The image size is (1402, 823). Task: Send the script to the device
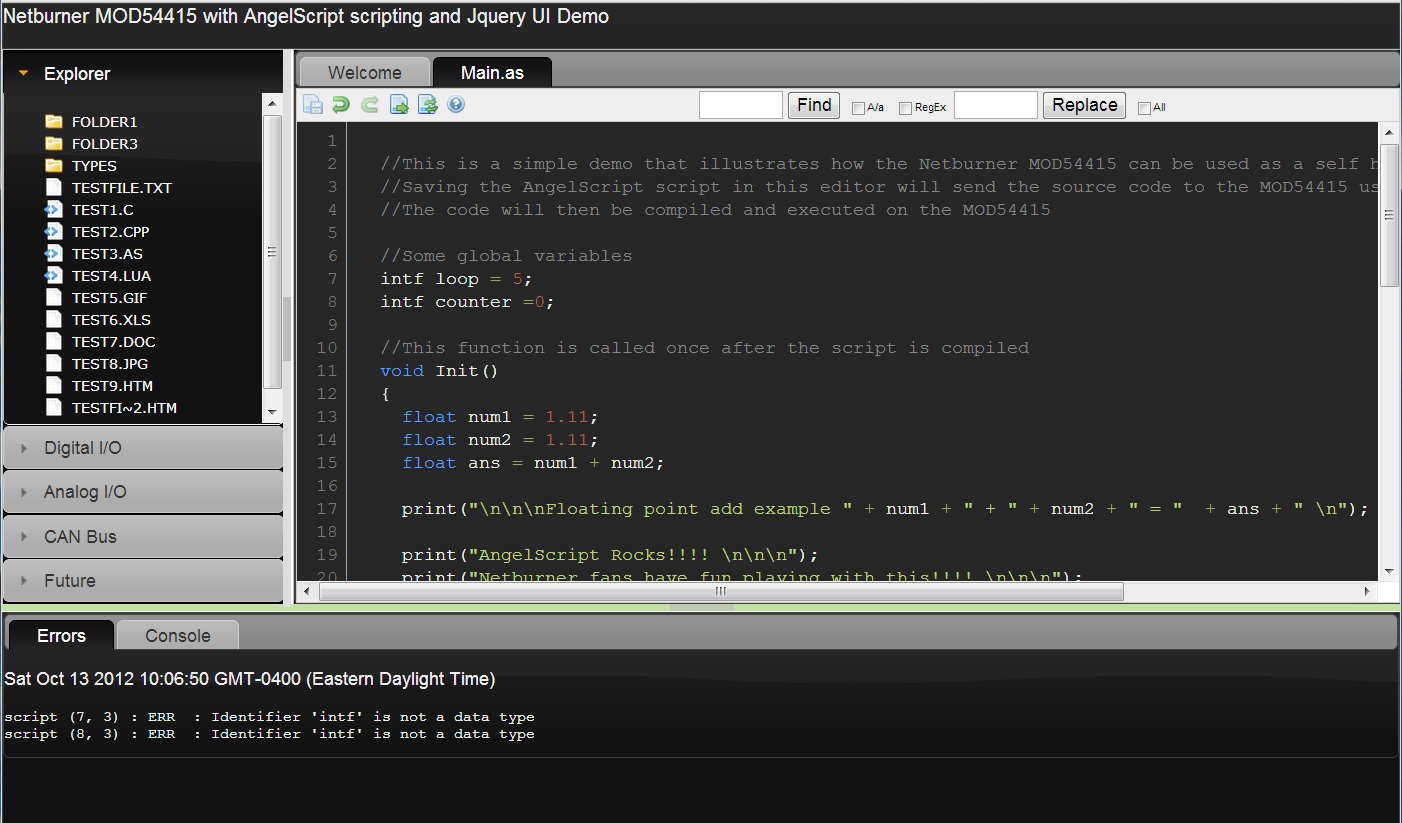coord(398,104)
